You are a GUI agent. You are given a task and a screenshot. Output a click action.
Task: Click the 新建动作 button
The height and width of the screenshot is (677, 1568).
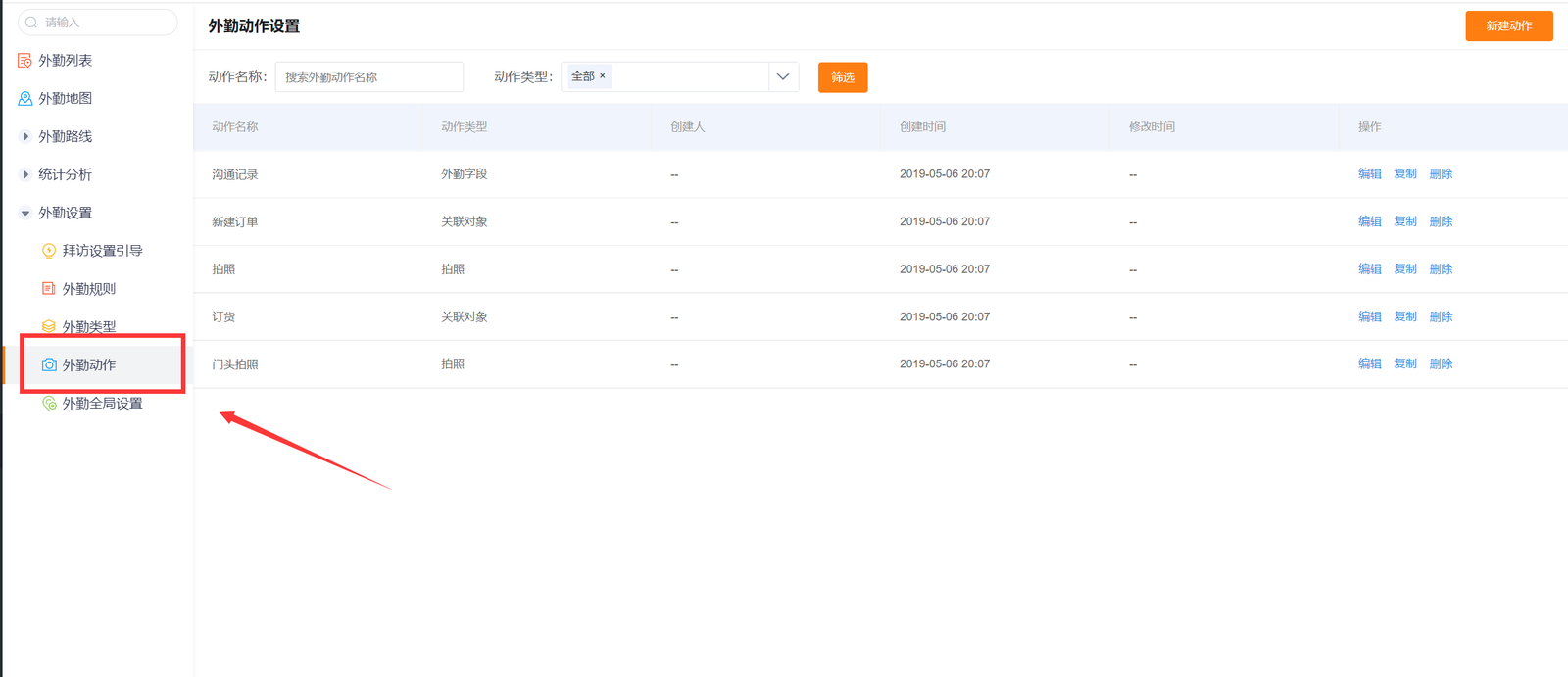[1508, 26]
